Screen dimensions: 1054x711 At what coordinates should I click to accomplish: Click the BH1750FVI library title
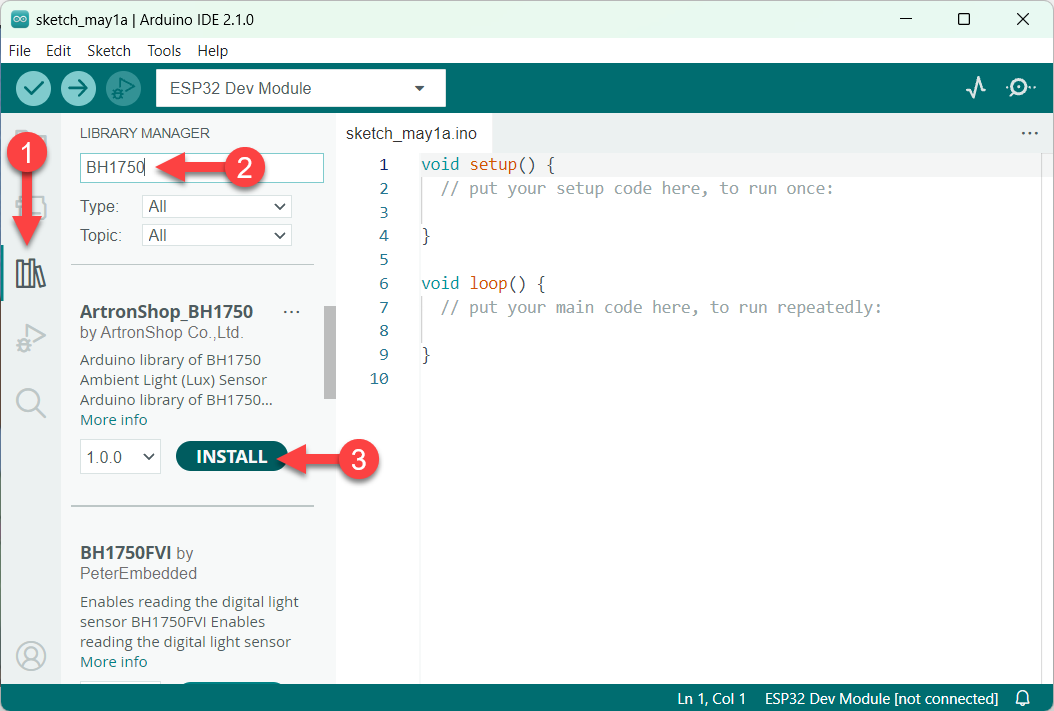[x=126, y=552]
